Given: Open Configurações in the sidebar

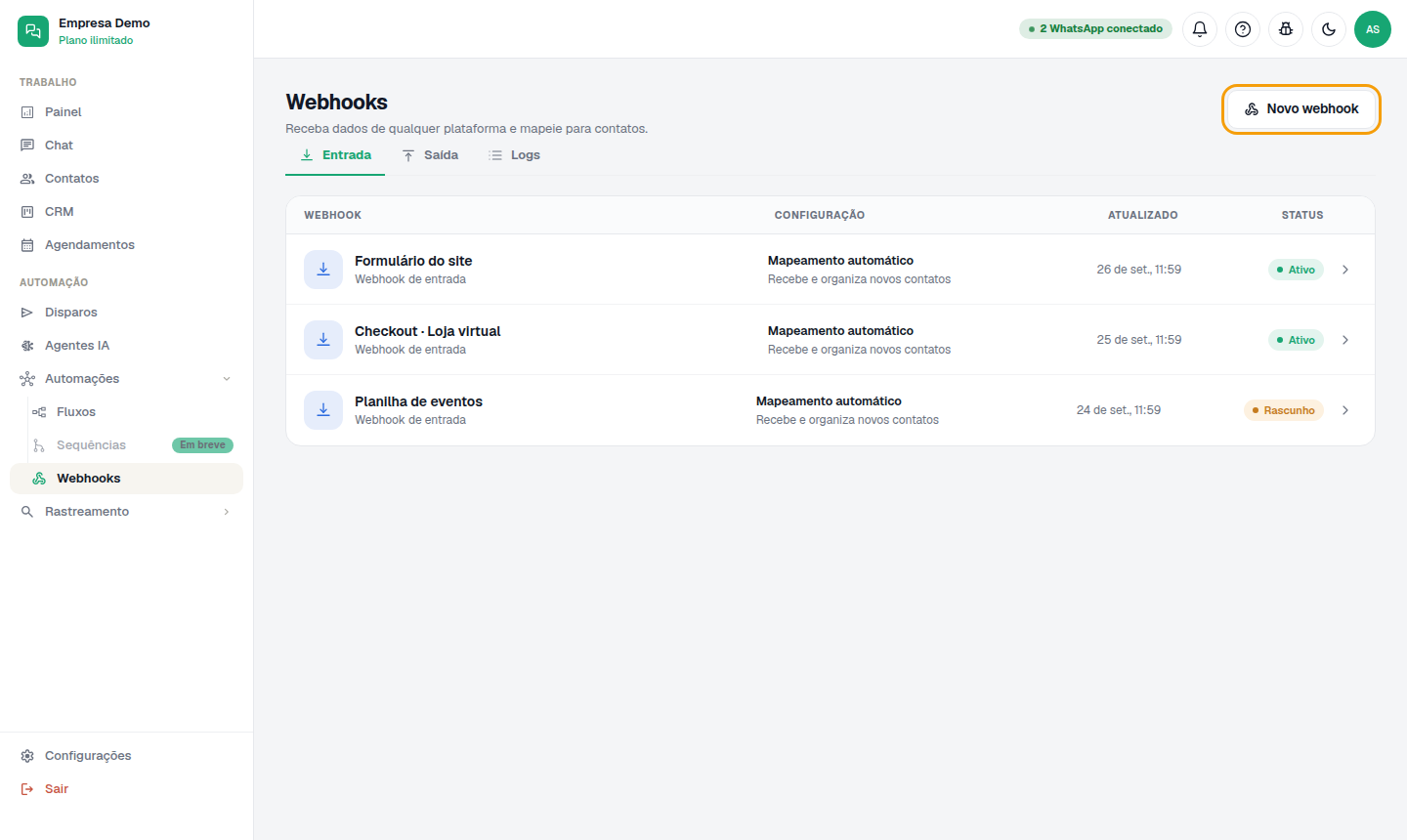Looking at the screenshot, I should tap(126, 756).
